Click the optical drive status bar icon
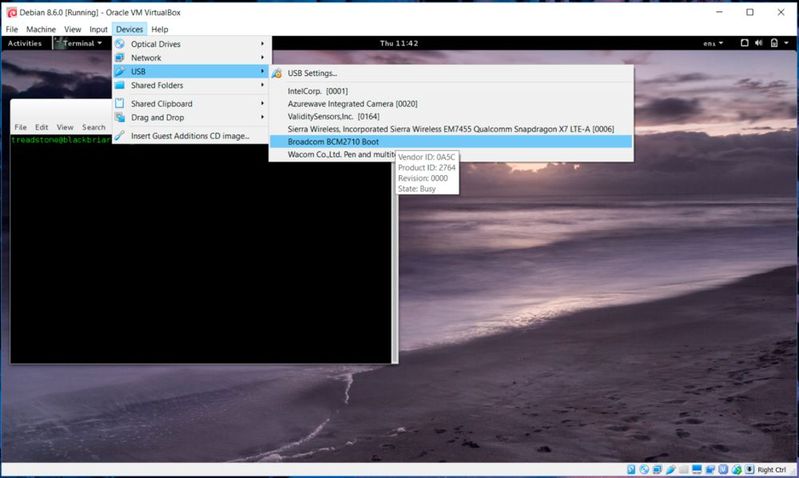799x478 pixels. click(644, 469)
